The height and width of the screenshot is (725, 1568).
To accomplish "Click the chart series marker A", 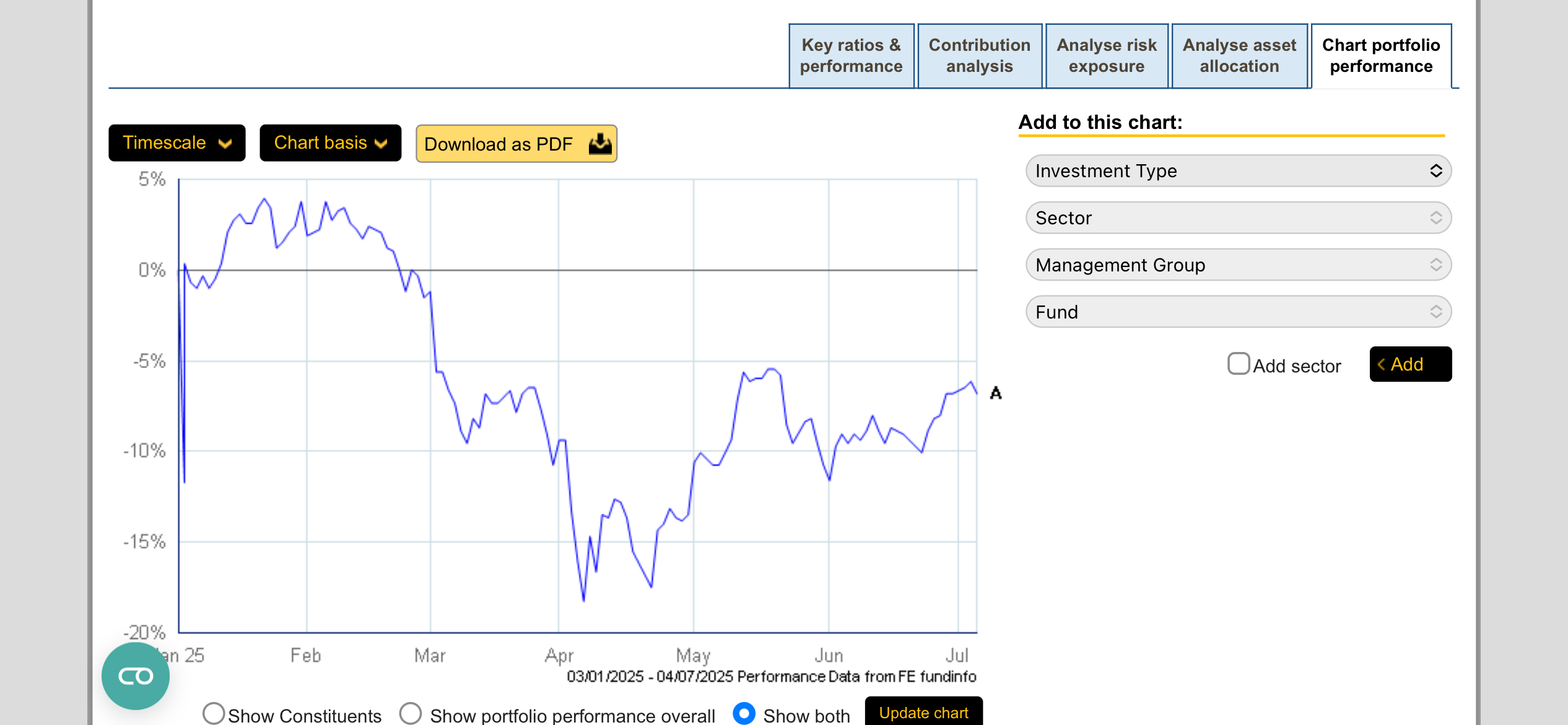I will click(995, 393).
